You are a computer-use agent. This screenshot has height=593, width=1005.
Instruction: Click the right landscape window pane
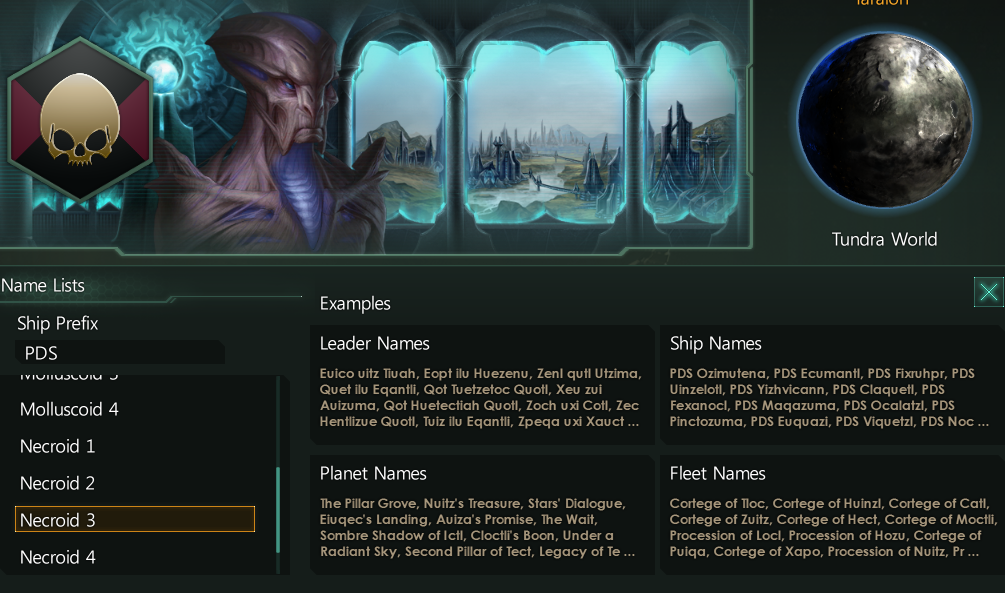click(x=690, y=135)
